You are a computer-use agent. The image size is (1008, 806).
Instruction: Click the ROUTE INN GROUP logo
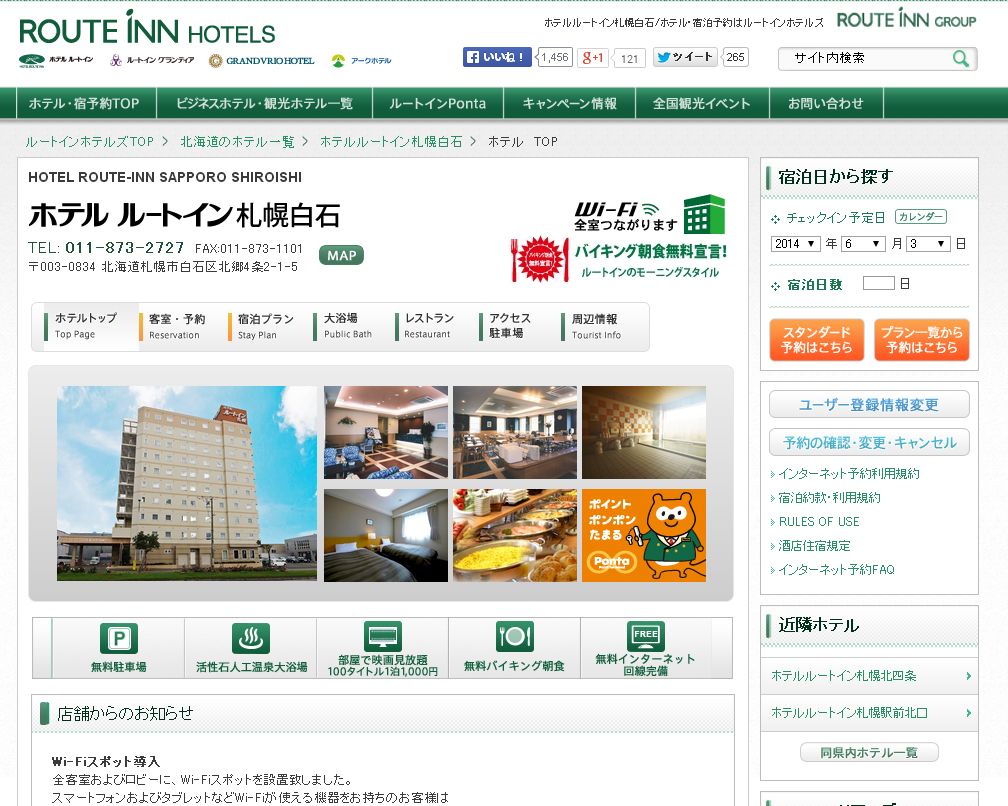point(906,19)
